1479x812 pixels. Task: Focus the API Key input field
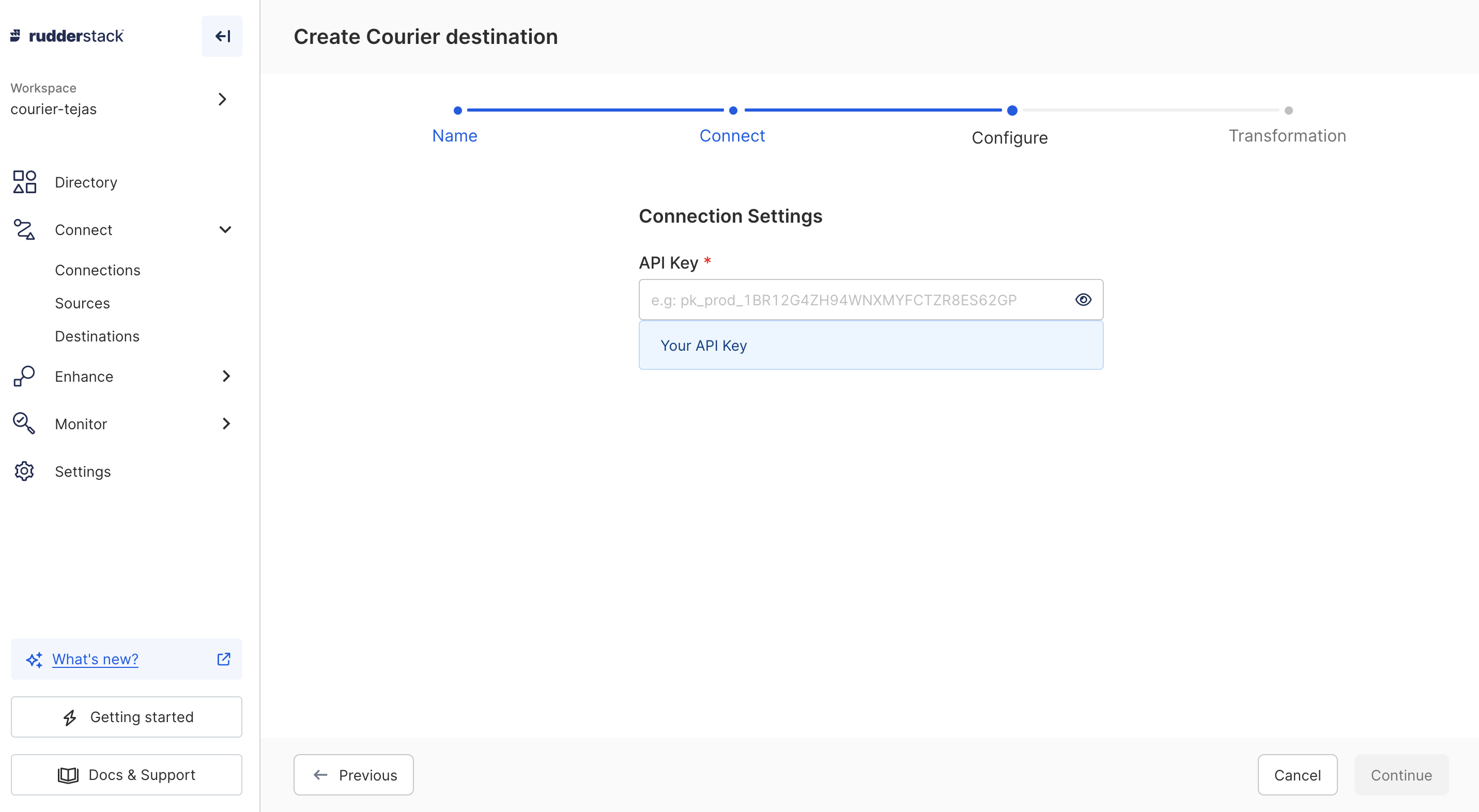pyautogui.click(x=833, y=299)
